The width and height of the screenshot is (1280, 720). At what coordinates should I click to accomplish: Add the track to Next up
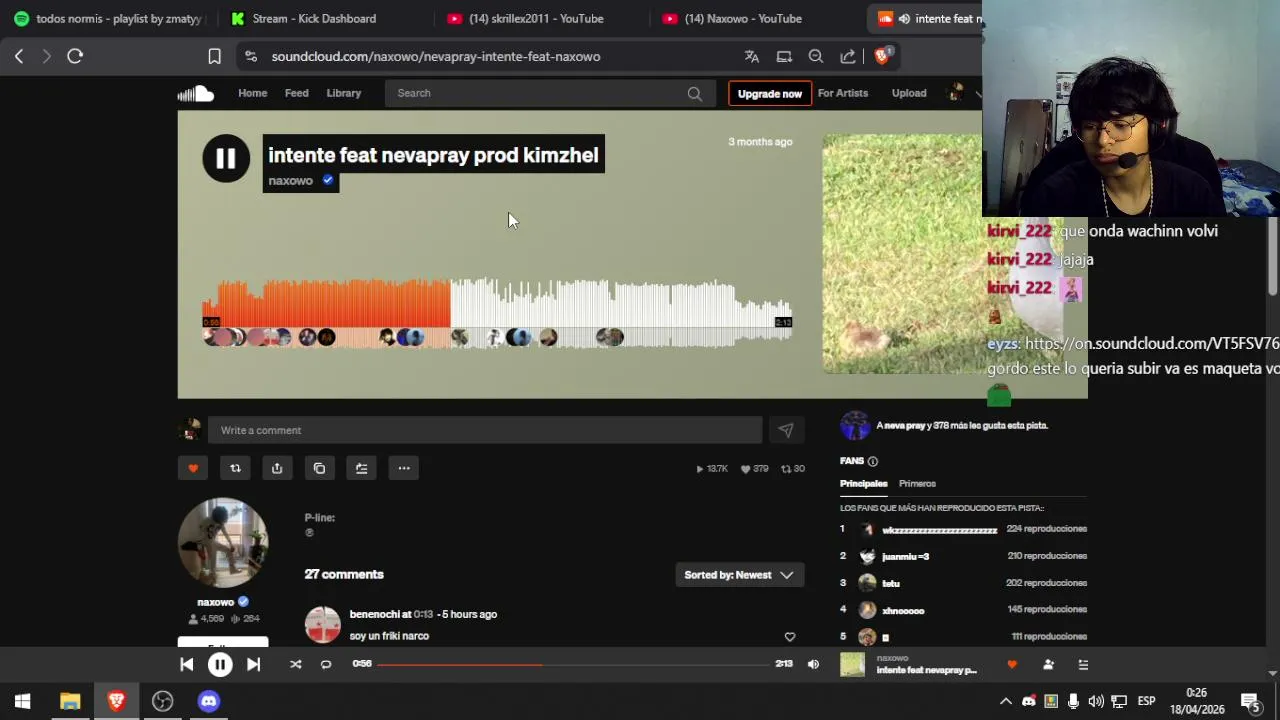tap(361, 468)
